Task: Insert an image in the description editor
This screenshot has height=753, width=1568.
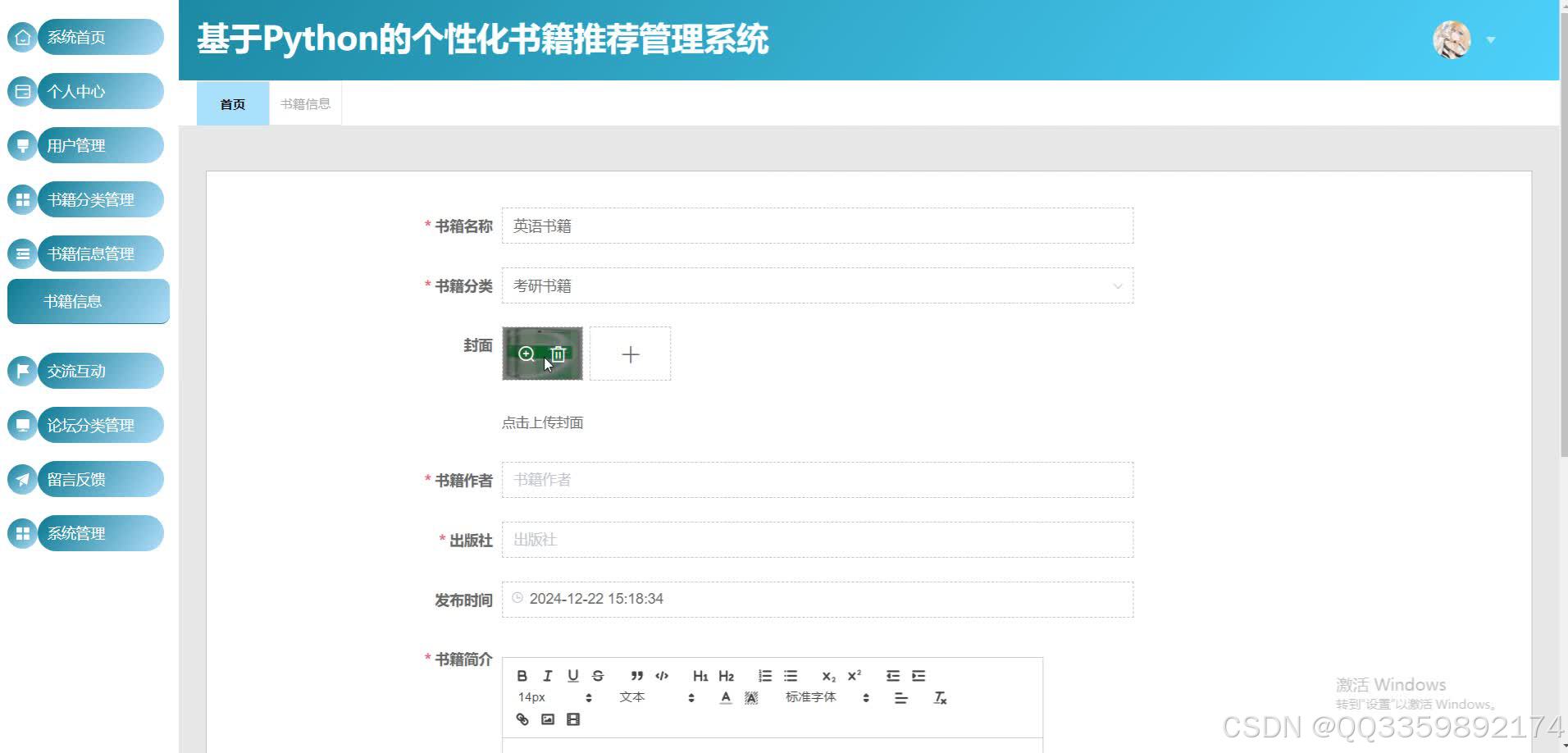Action: tap(548, 719)
